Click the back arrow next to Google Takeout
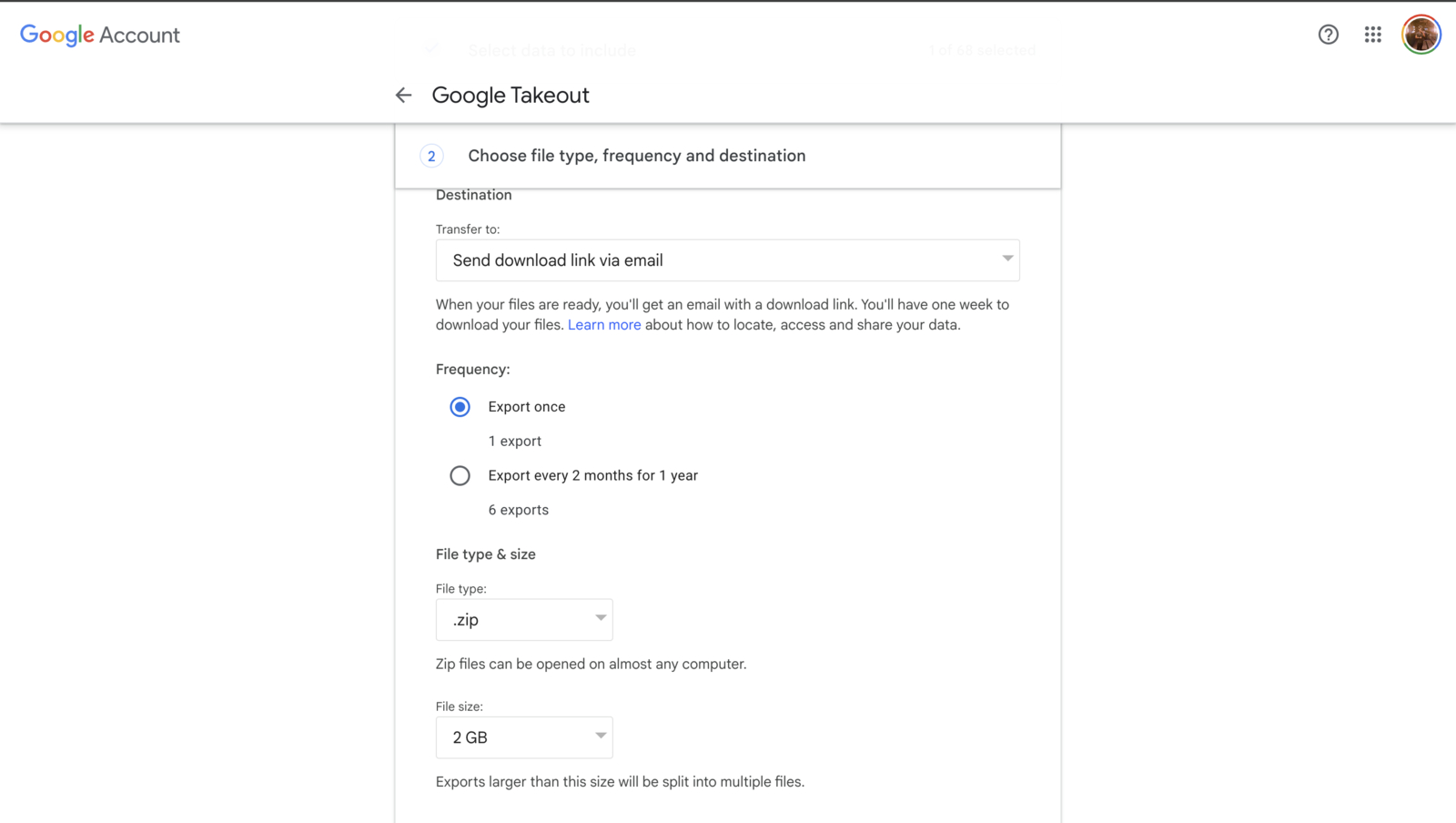Screen dimensions: 1456x823 tap(403, 95)
